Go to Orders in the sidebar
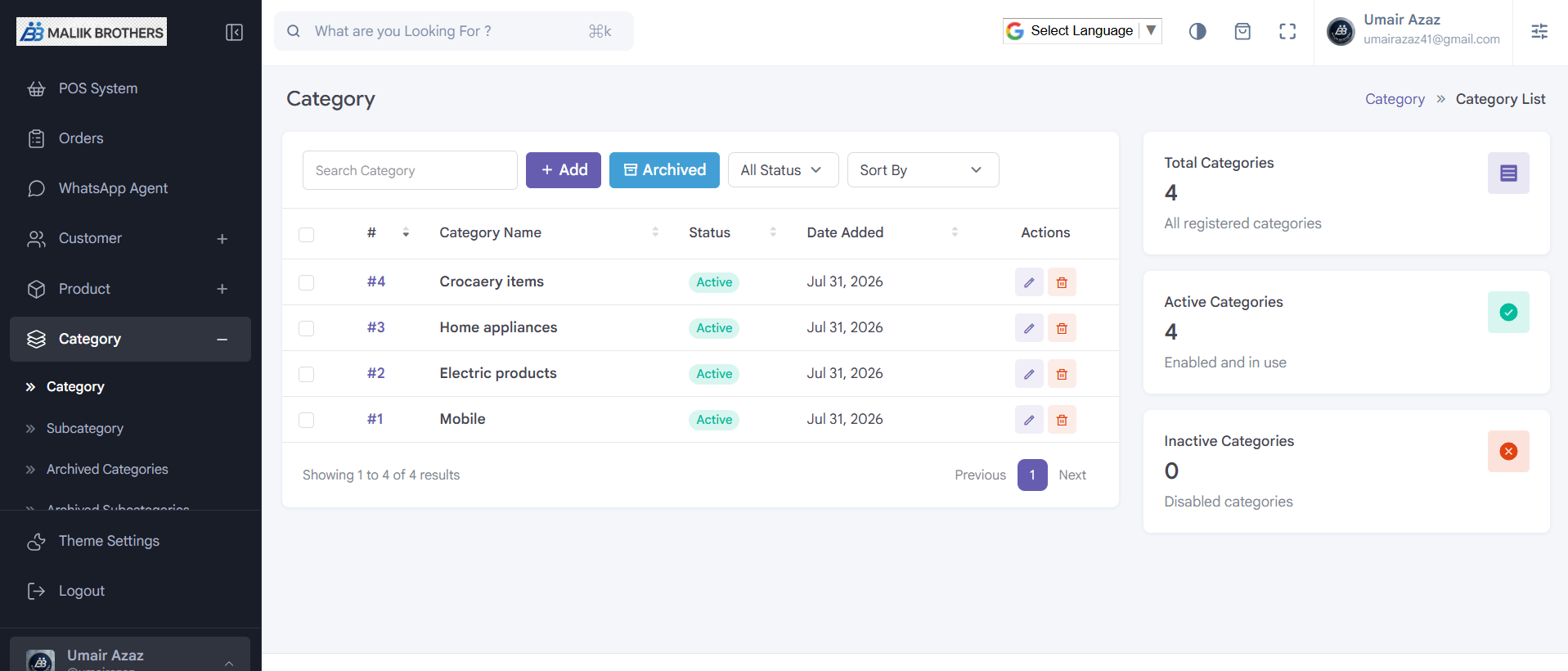The width and height of the screenshot is (1568, 671). pos(81,138)
